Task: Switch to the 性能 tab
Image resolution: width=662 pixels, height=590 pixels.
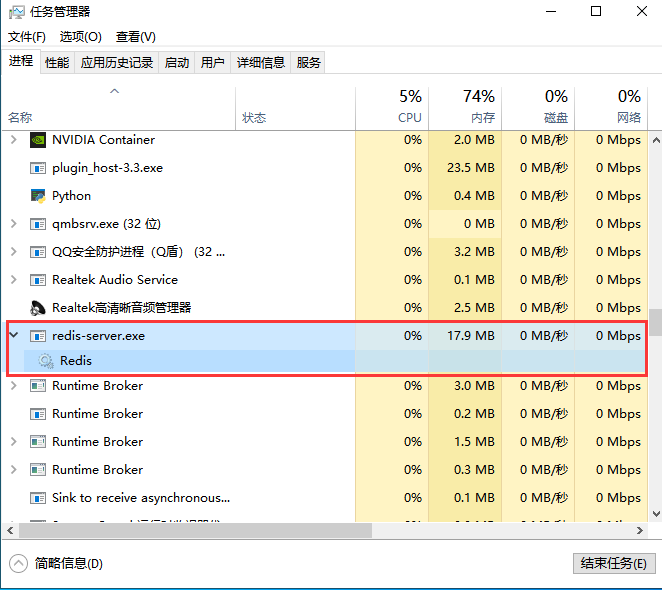Action: pos(57,62)
